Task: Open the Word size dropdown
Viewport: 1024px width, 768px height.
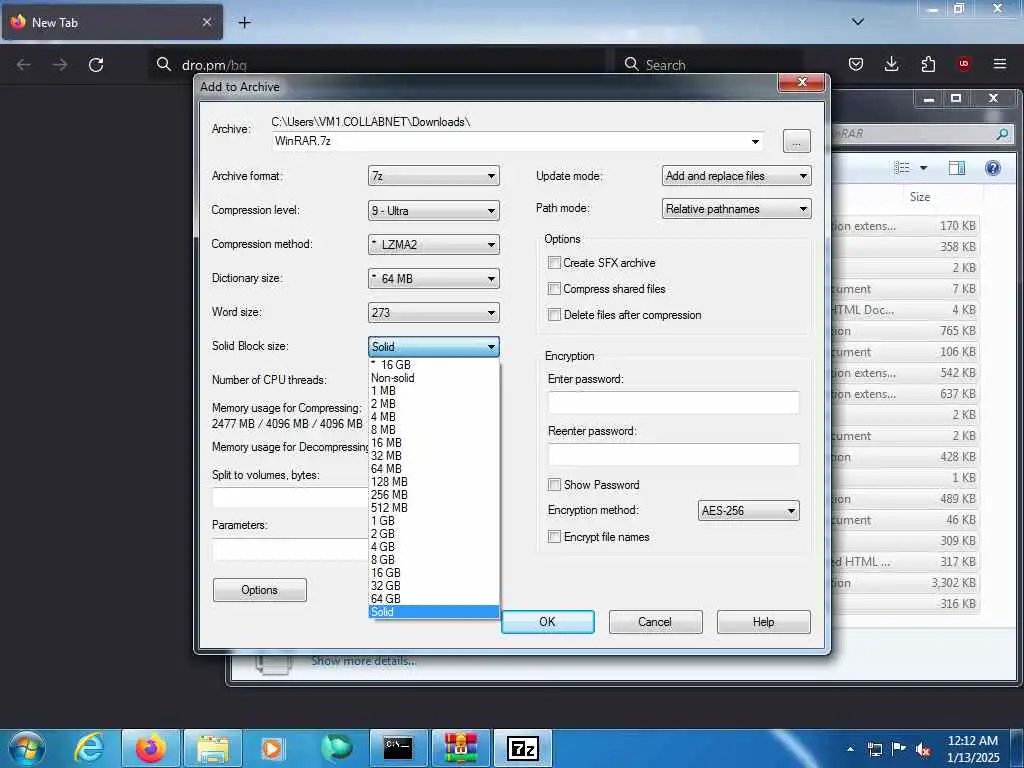Action: [x=434, y=312]
